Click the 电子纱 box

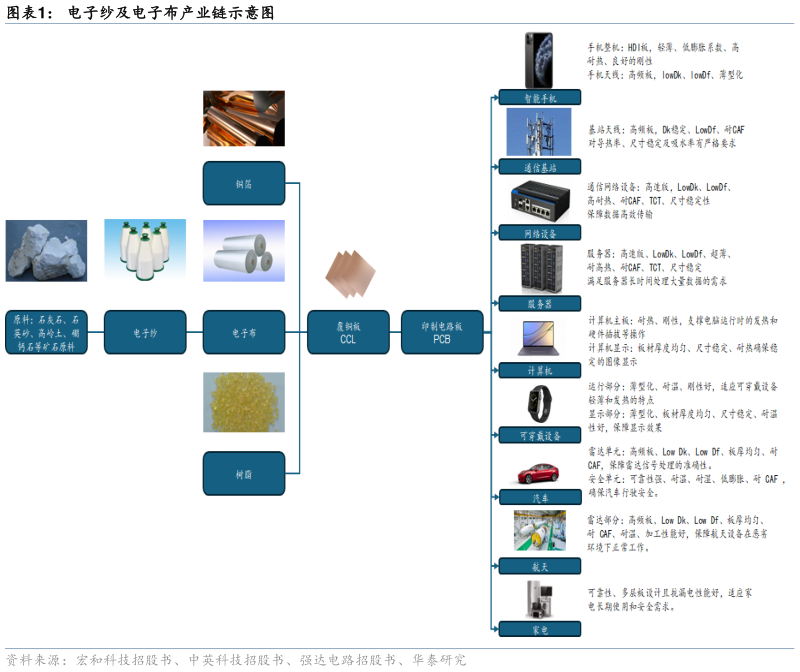tap(145, 332)
